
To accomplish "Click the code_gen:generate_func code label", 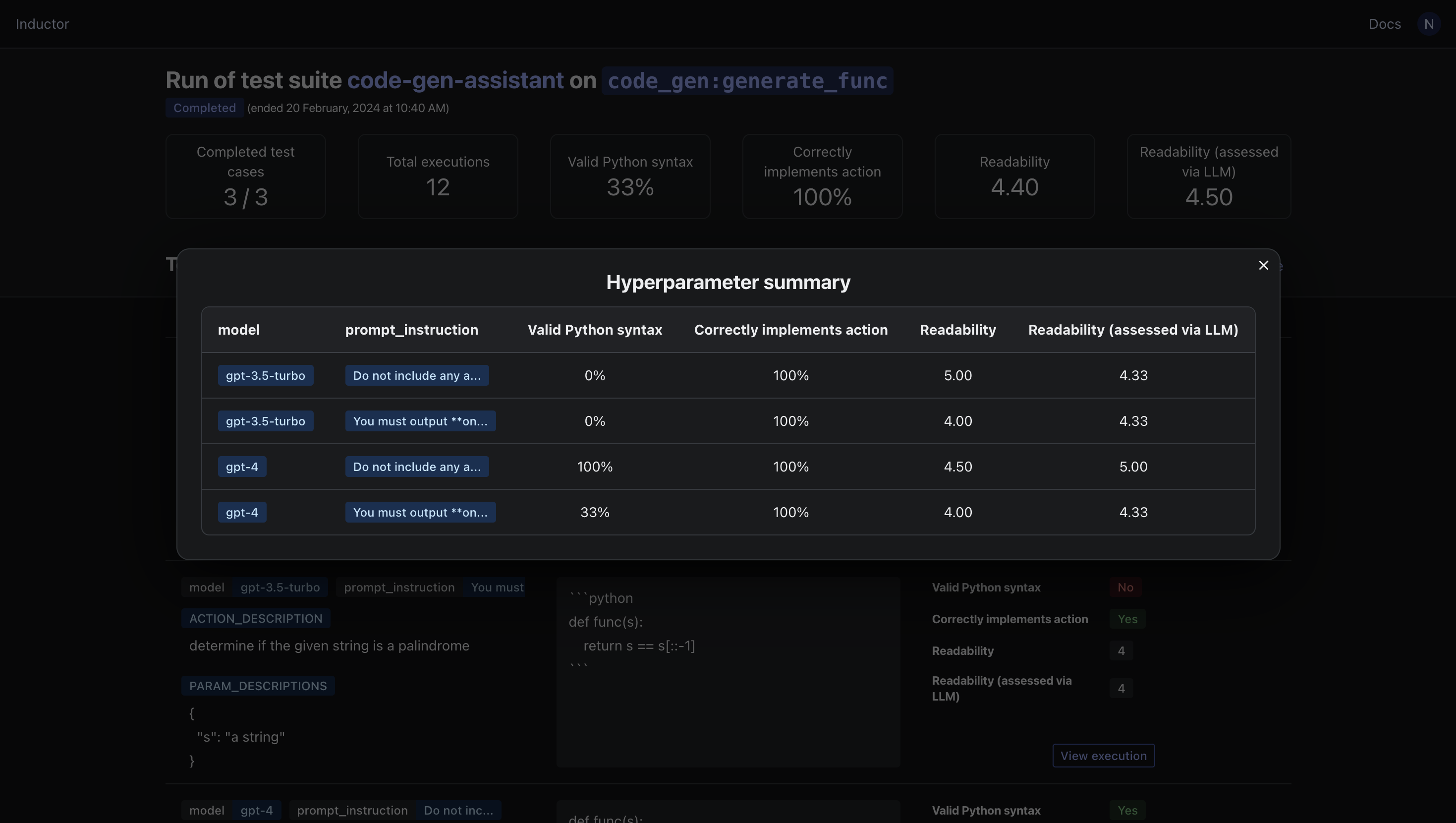I will pos(747,81).
